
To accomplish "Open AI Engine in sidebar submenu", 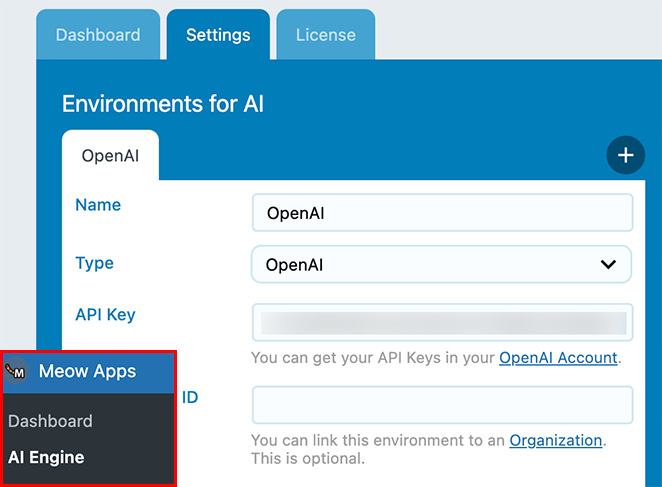I will 46,457.
